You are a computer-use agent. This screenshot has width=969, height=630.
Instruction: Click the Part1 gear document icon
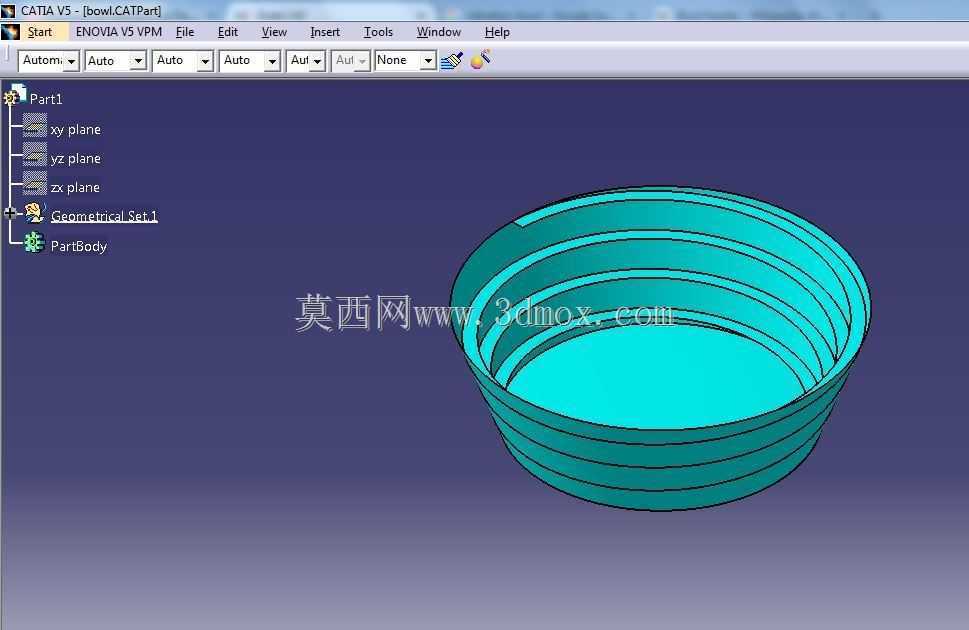pos(15,95)
